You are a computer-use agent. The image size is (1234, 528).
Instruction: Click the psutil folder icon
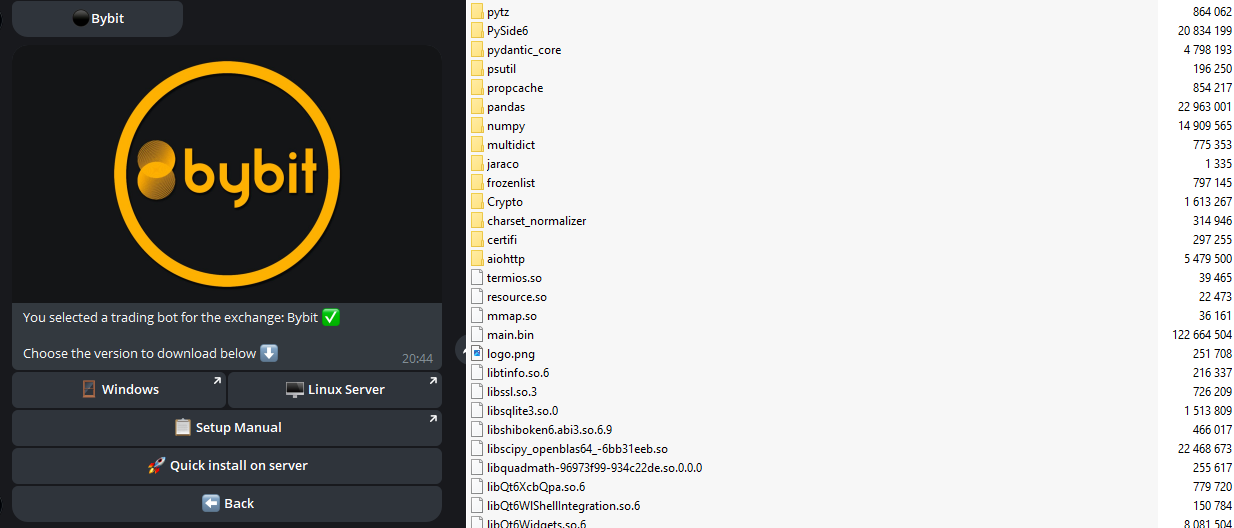477,69
